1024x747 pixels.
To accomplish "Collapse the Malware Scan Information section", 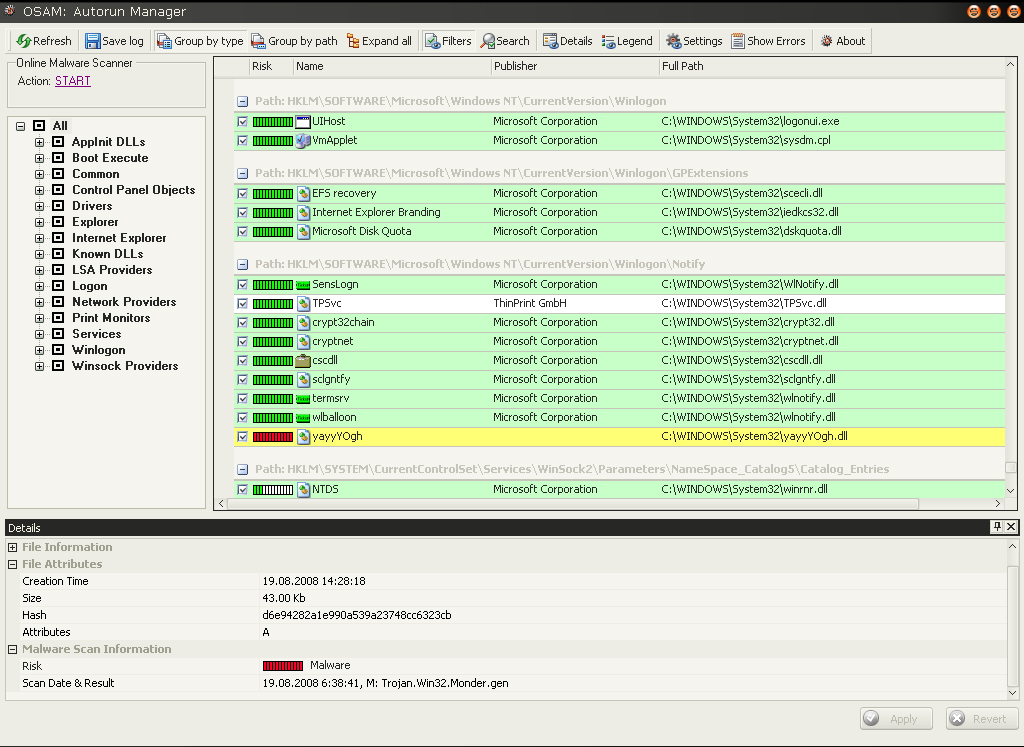I will (12, 649).
